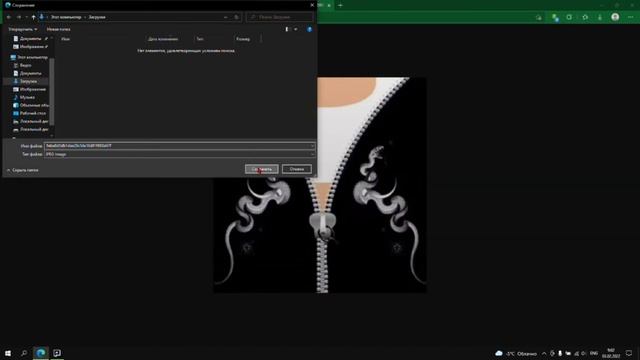The height and width of the screenshot is (360, 640).
Task: Click the Edge browser taskbar icon
Action: click(41, 353)
